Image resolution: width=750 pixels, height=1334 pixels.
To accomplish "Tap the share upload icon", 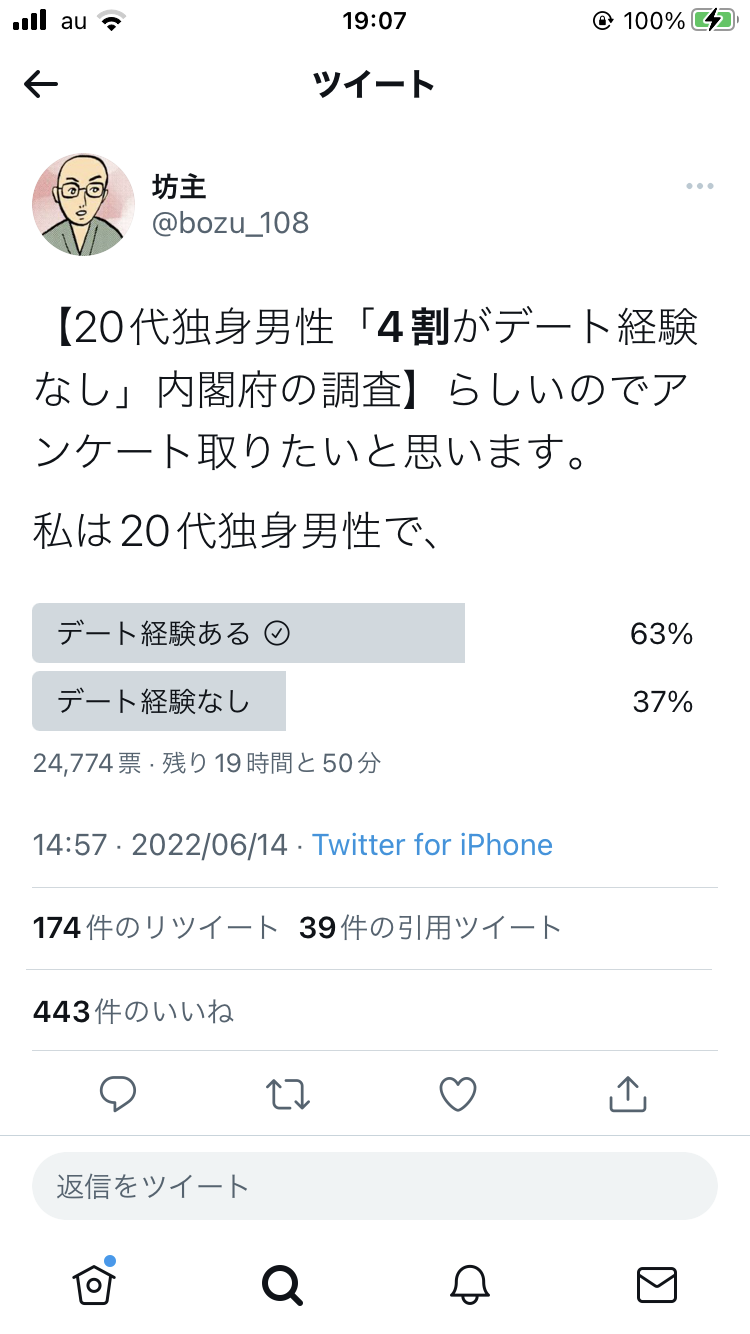I will [x=628, y=1094].
